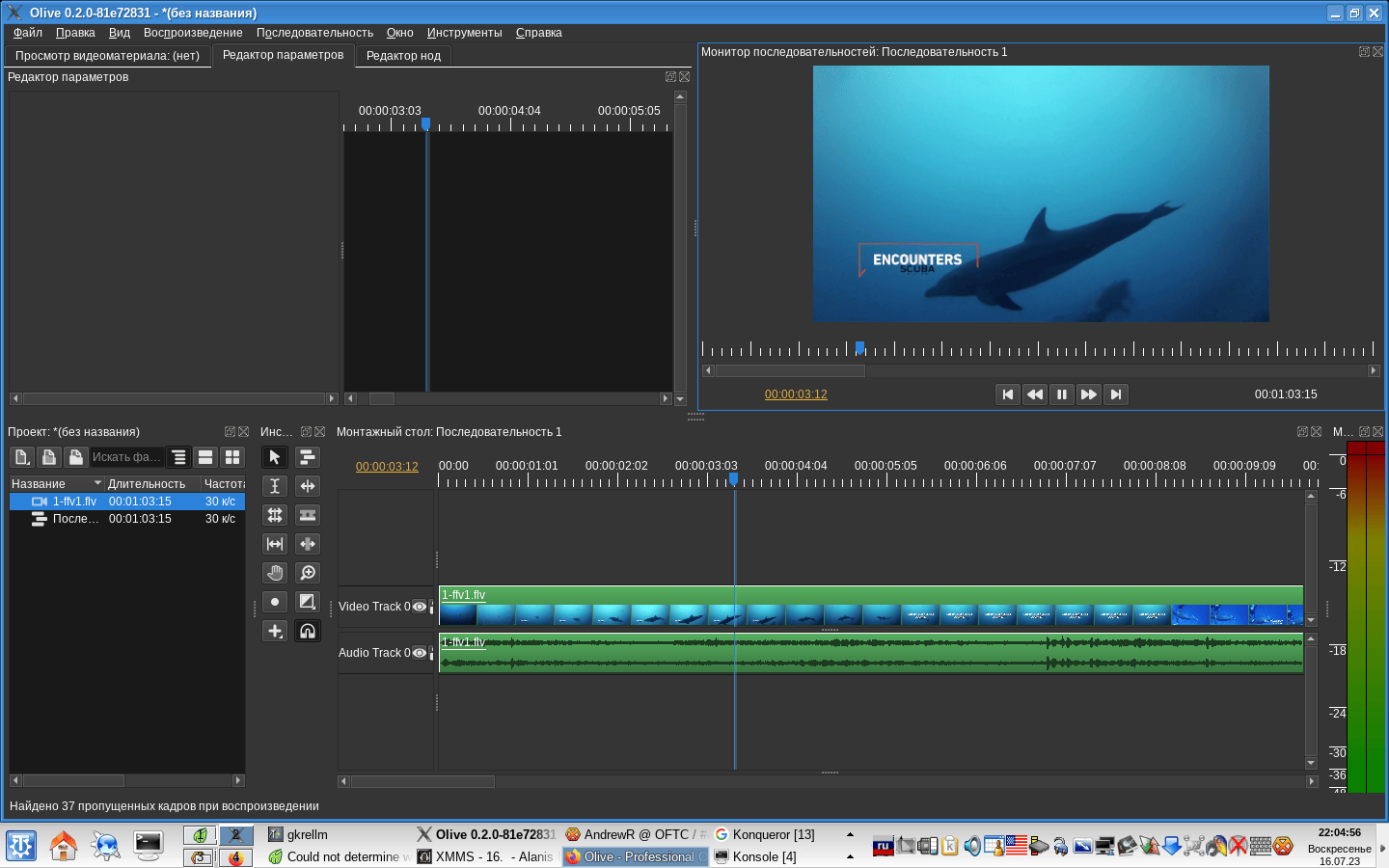
Task: Click the Искать файлы search field
Action: (126, 457)
